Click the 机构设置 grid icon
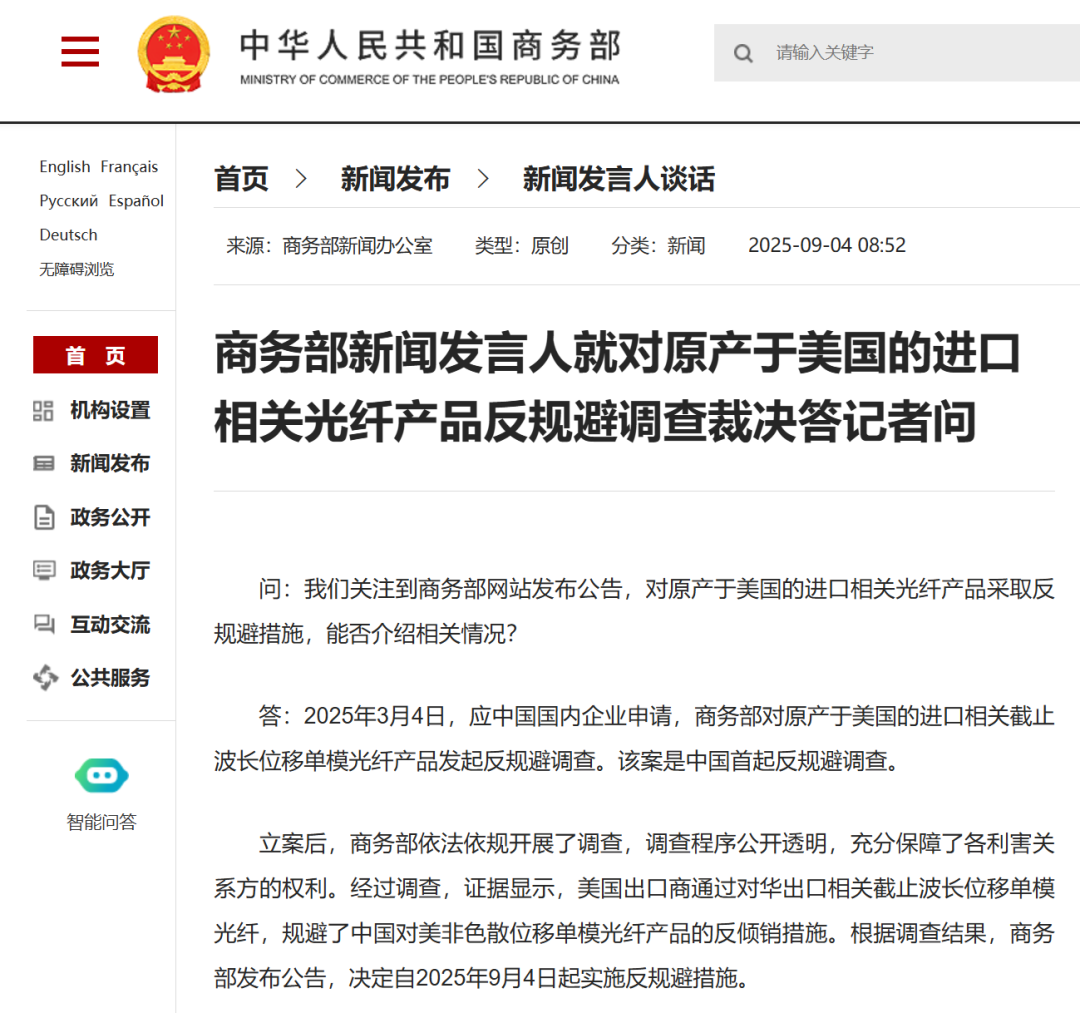 [44, 411]
